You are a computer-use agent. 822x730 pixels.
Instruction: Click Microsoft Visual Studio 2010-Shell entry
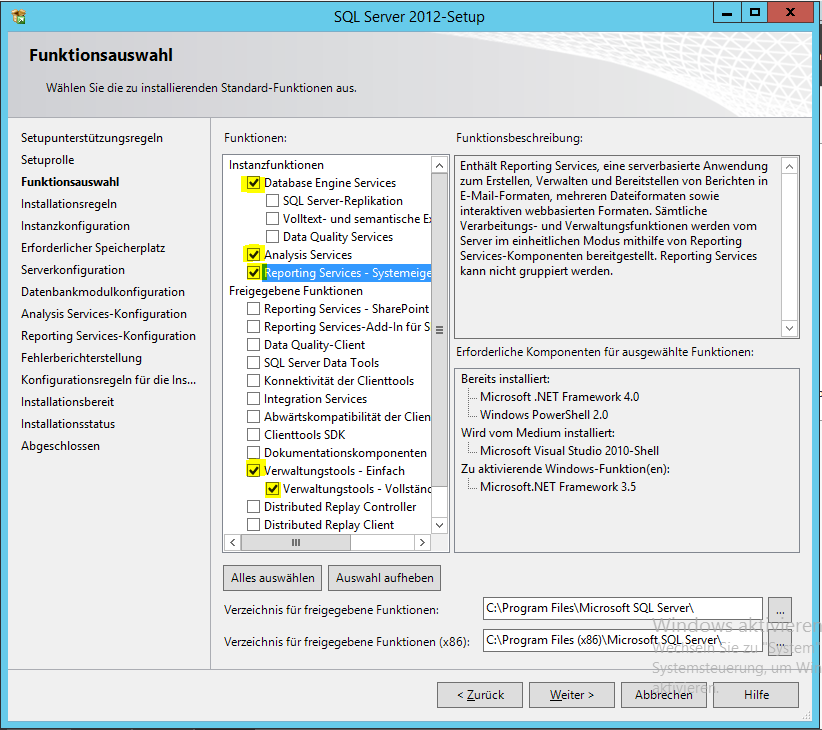tap(569, 451)
